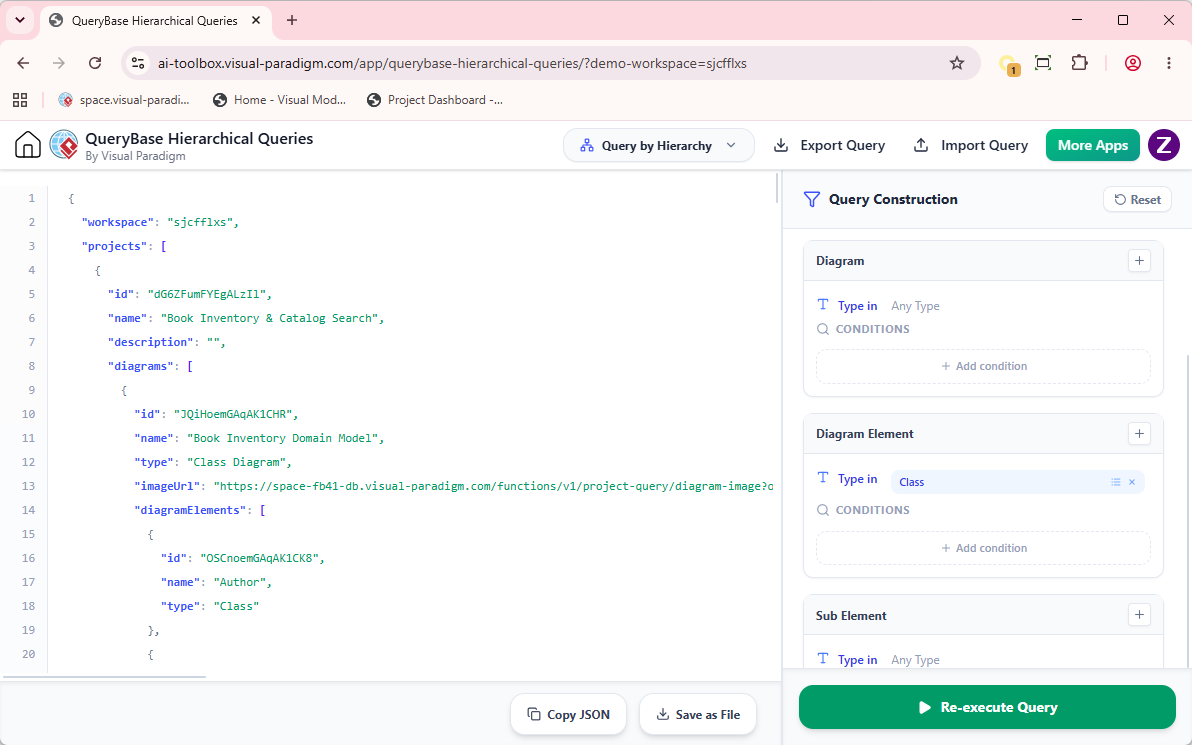The height and width of the screenshot is (745, 1192).
Task: Click Any Type field under Diagram
Action: (915, 306)
